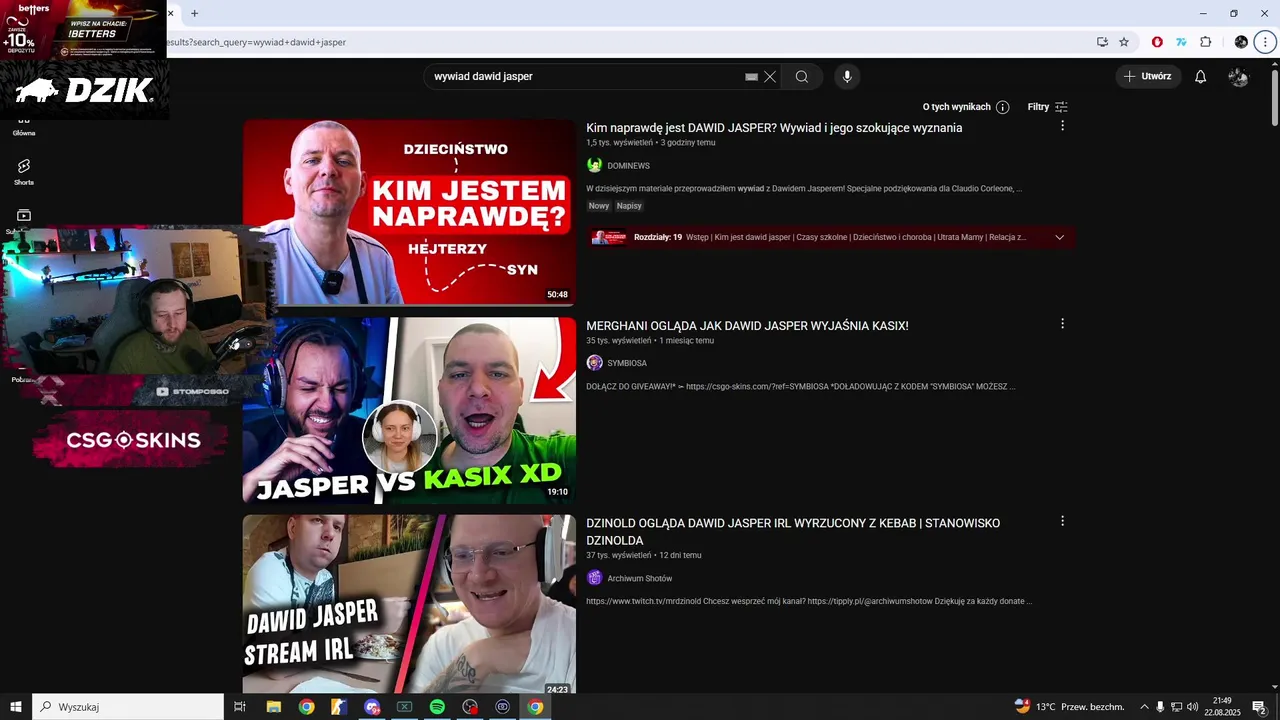The image size is (1280, 720).
Task: Expand the Rozdziały: 19 chapters chevron
Action: (1059, 238)
